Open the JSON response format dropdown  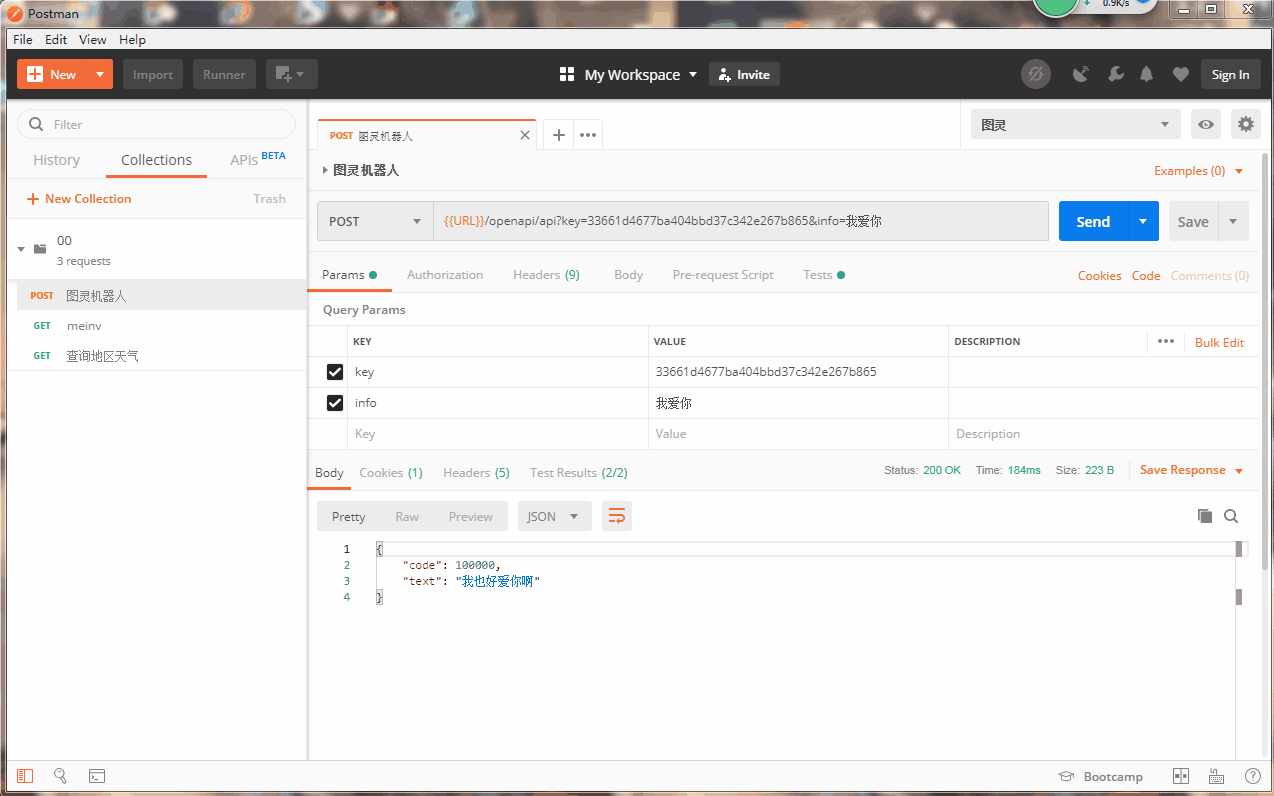[554, 516]
